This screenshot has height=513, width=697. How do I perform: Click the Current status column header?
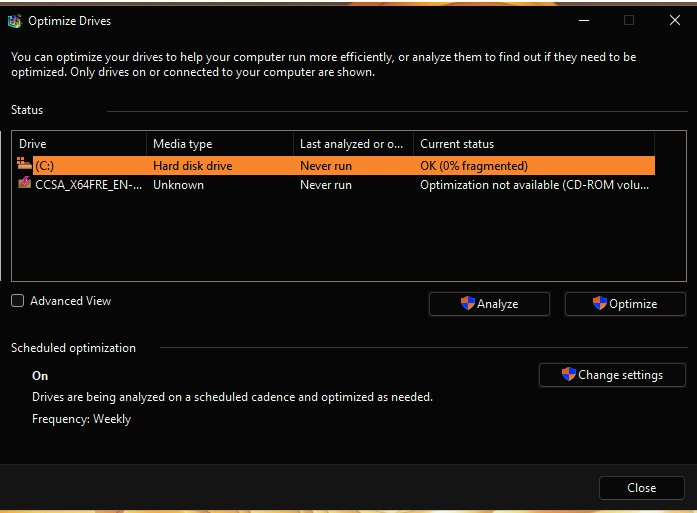(534, 144)
